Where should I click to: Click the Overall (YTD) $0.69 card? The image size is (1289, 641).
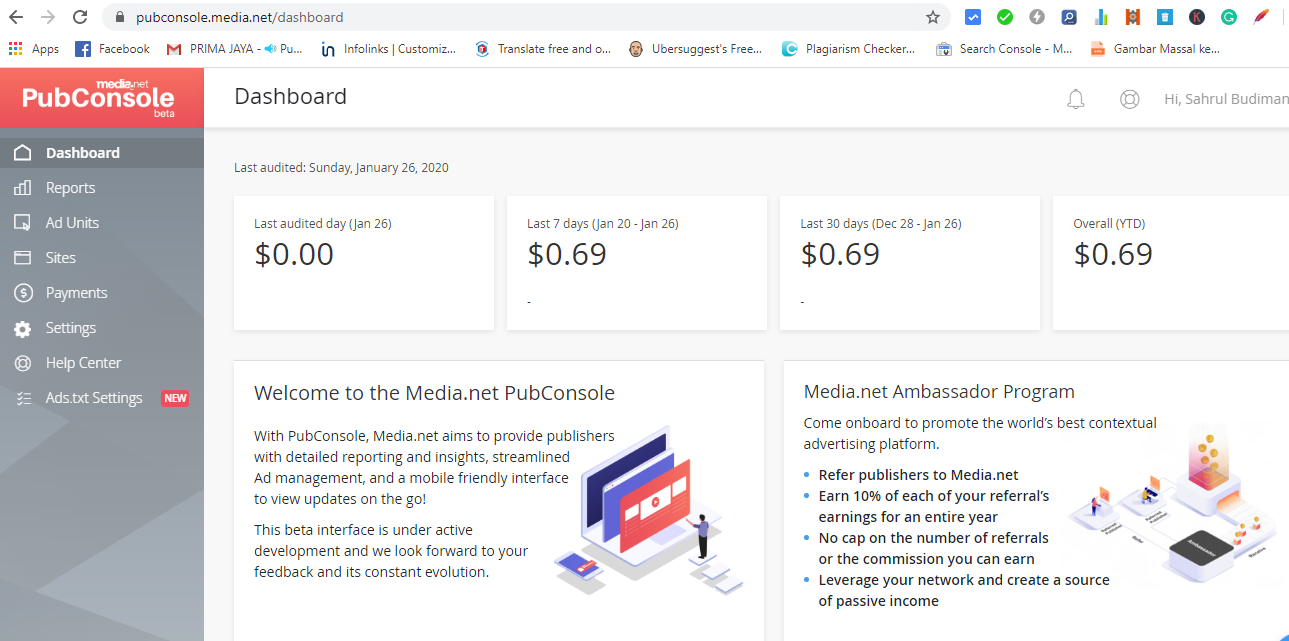(1171, 263)
